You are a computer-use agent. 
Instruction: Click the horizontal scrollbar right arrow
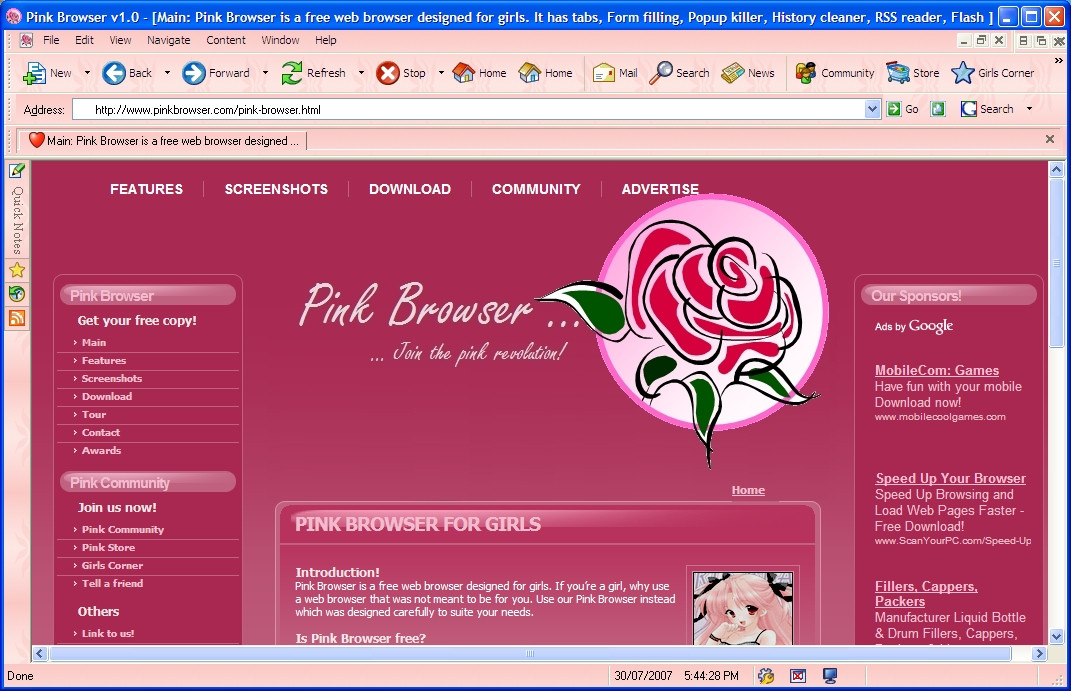[x=1039, y=653]
